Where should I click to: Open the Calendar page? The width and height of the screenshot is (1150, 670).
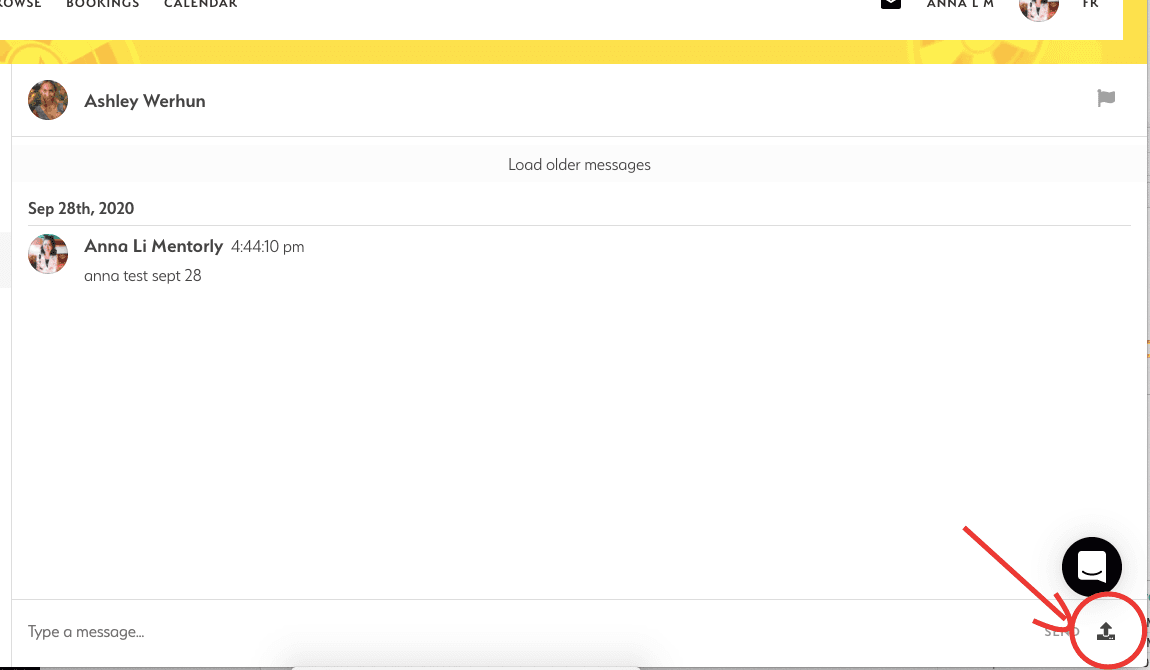(200, 5)
